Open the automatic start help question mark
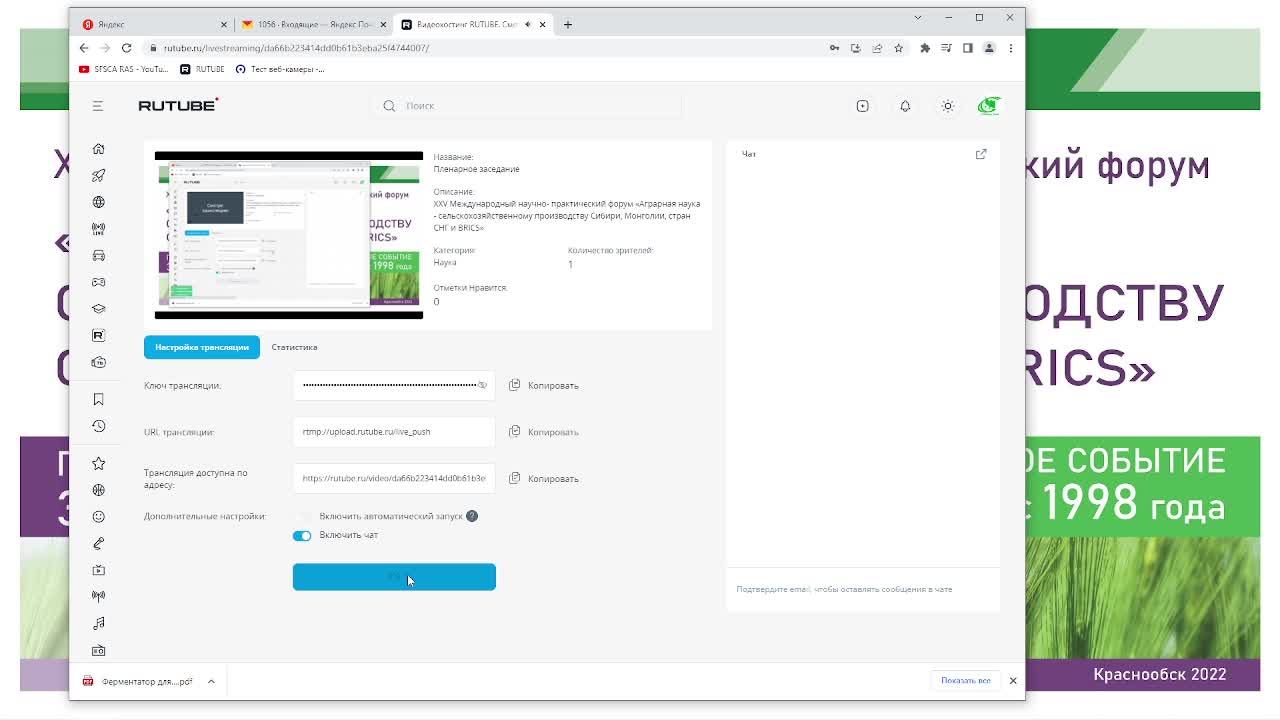This screenshot has width=1280, height=720. click(x=472, y=516)
